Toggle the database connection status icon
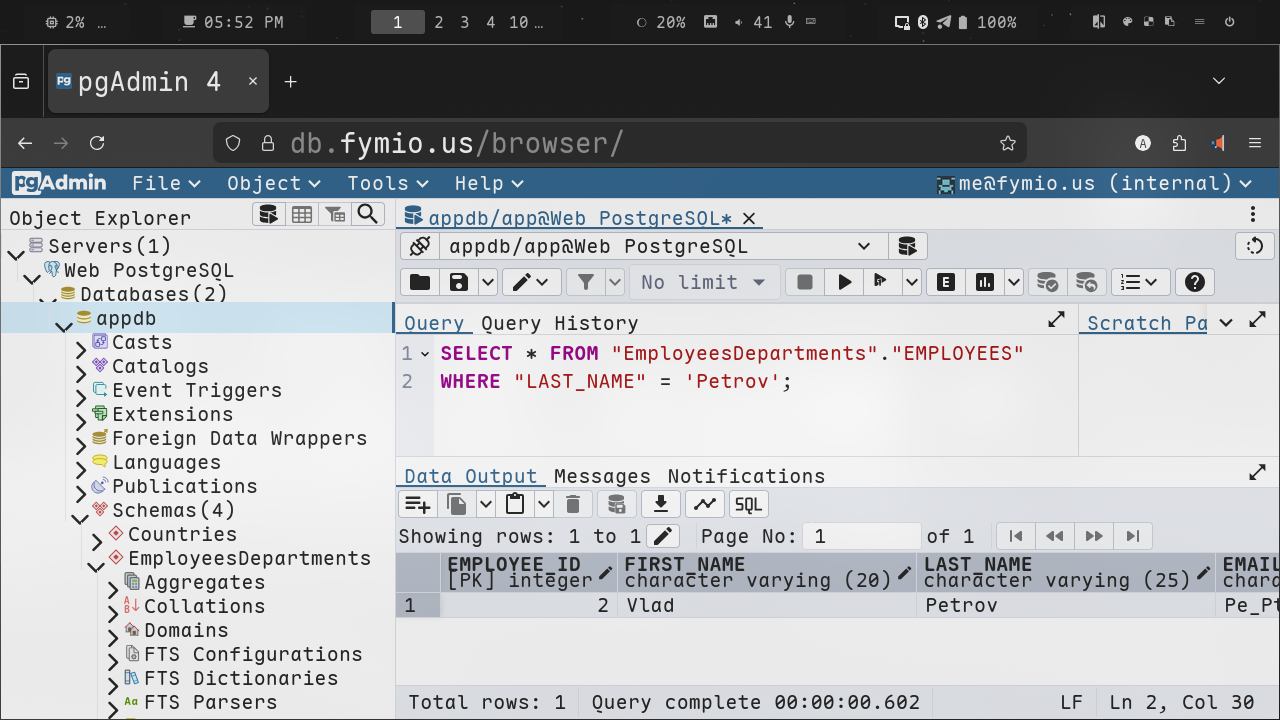This screenshot has height=720, width=1280. point(420,246)
